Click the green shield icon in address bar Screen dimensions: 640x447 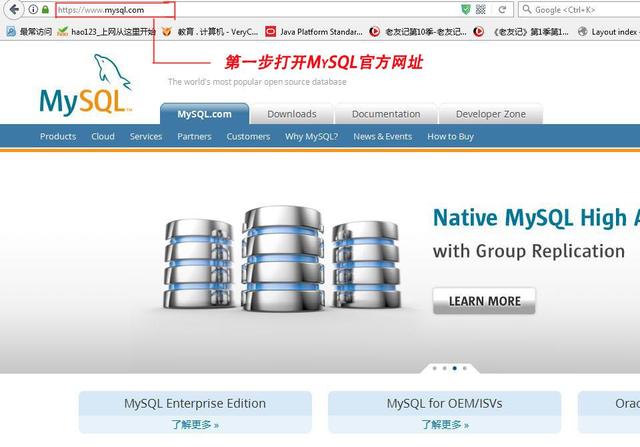pyautogui.click(x=466, y=9)
